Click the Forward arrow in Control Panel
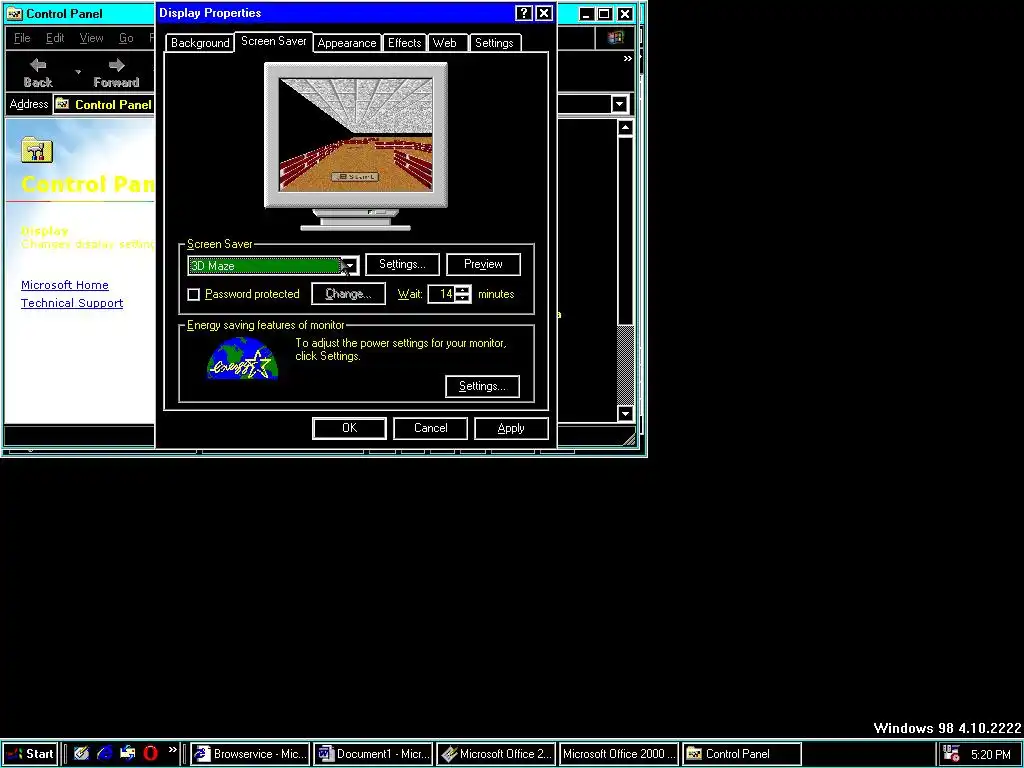This screenshot has width=1024, height=768. 116,72
